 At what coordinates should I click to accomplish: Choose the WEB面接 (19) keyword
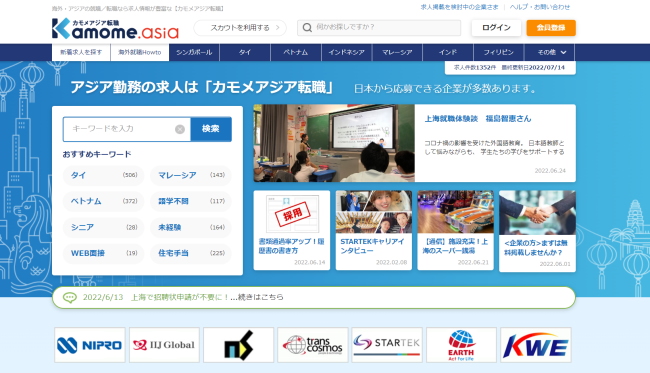point(103,253)
